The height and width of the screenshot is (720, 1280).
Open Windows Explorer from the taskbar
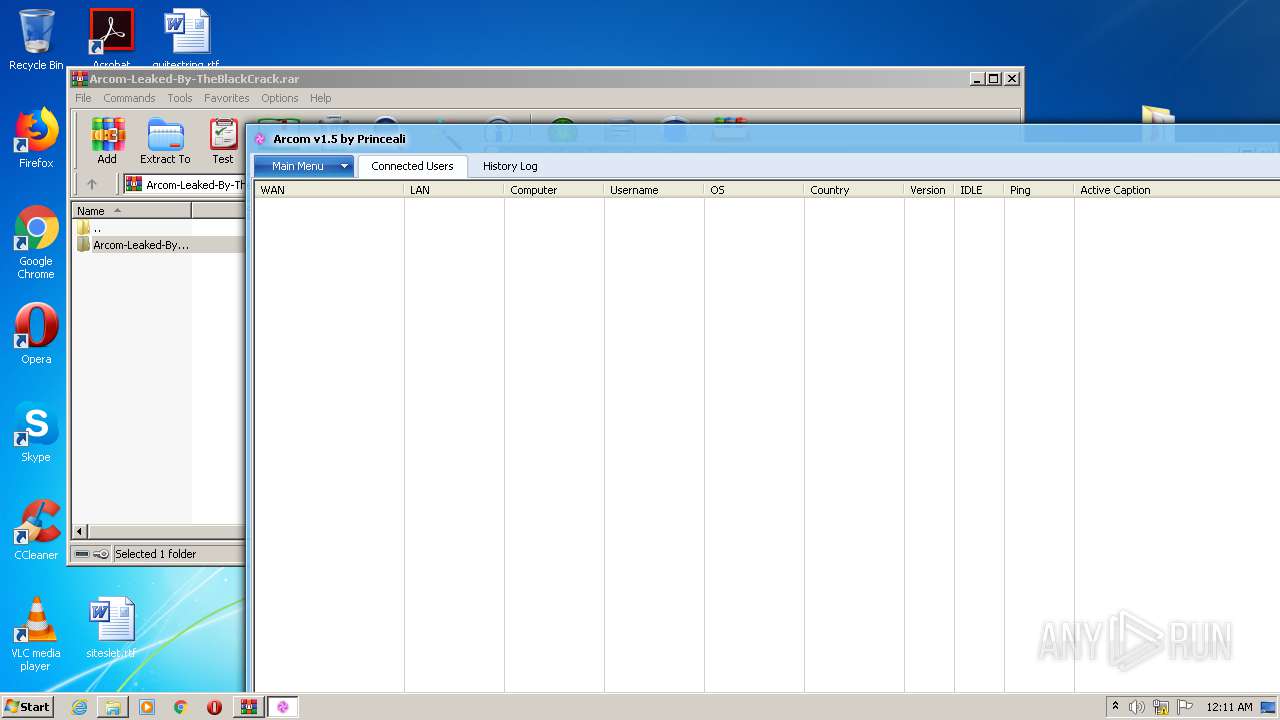tap(113, 707)
